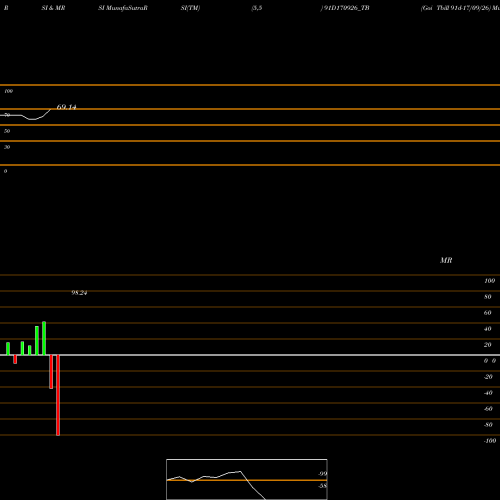Click the -20 label on MR axis
Screen dimensions: 500x500
click(488, 377)
